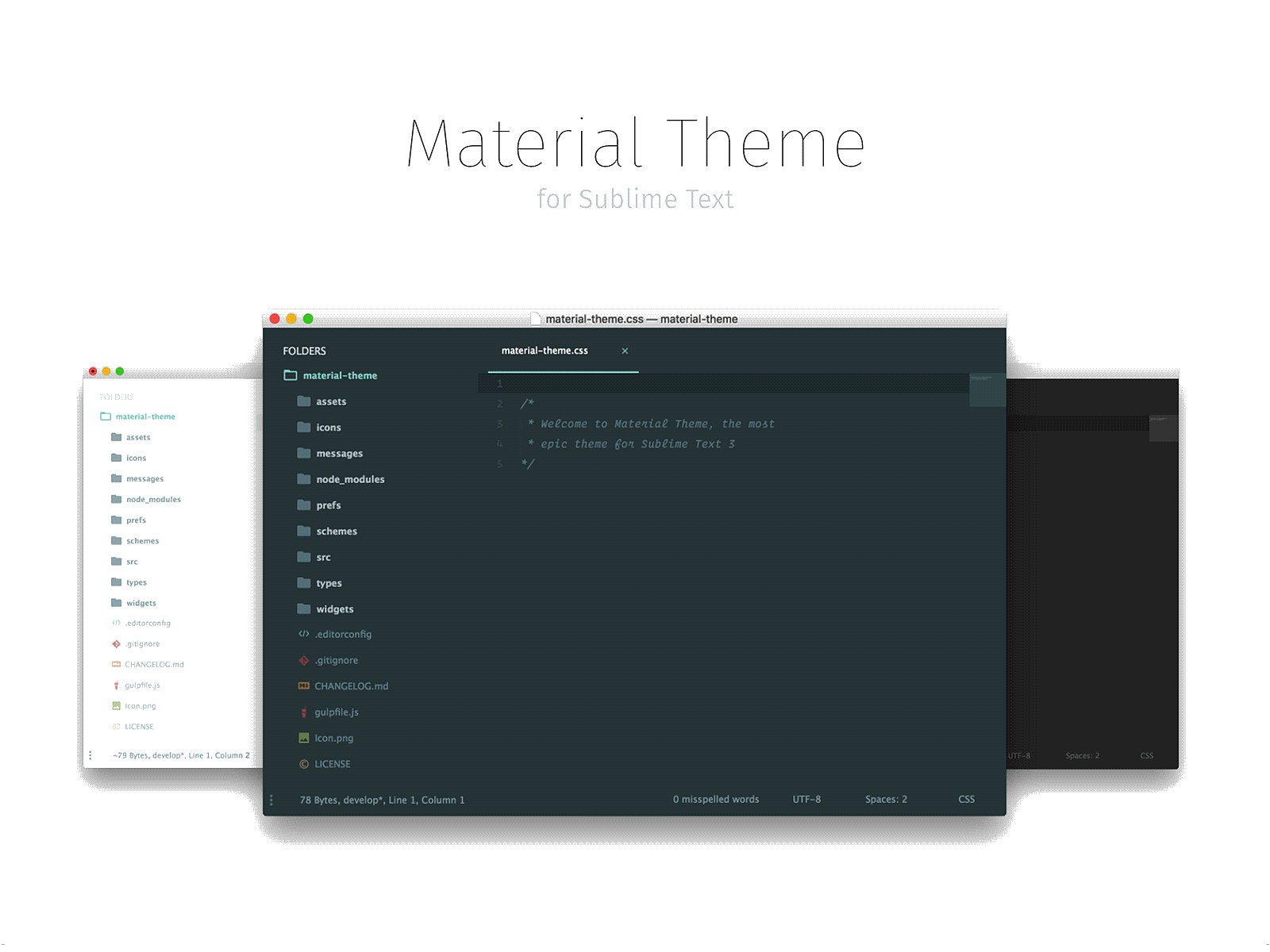
Task: Click the .editorconfig file icon
Action: point(304,634)
